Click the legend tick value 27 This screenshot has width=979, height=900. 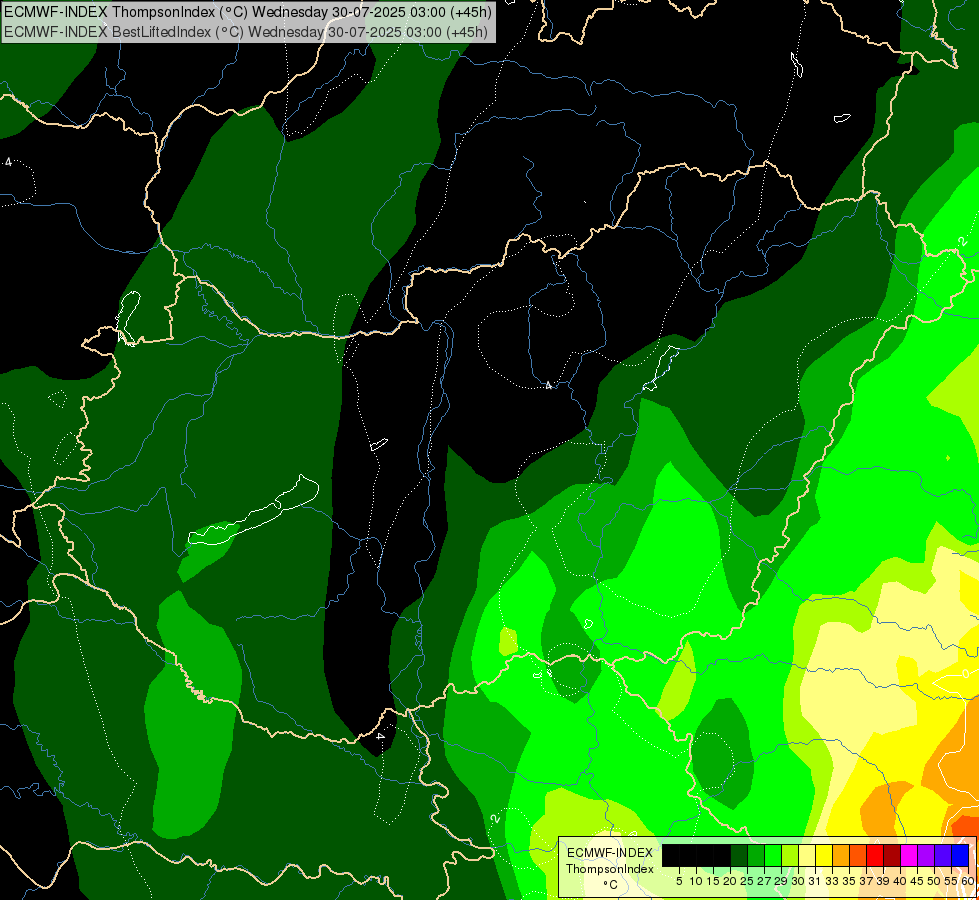pos(764,881)
